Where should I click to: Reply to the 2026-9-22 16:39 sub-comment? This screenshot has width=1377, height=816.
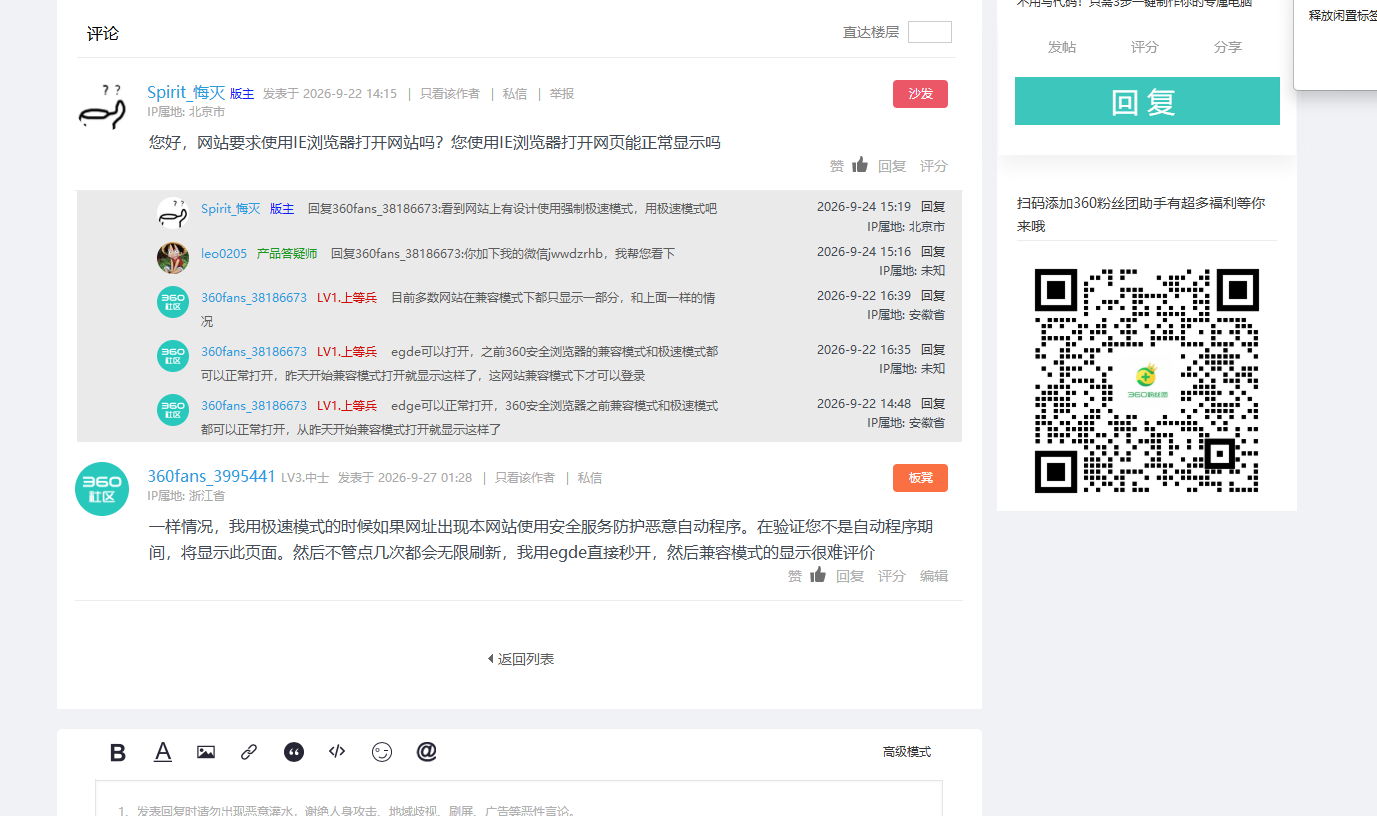[933, 296]
